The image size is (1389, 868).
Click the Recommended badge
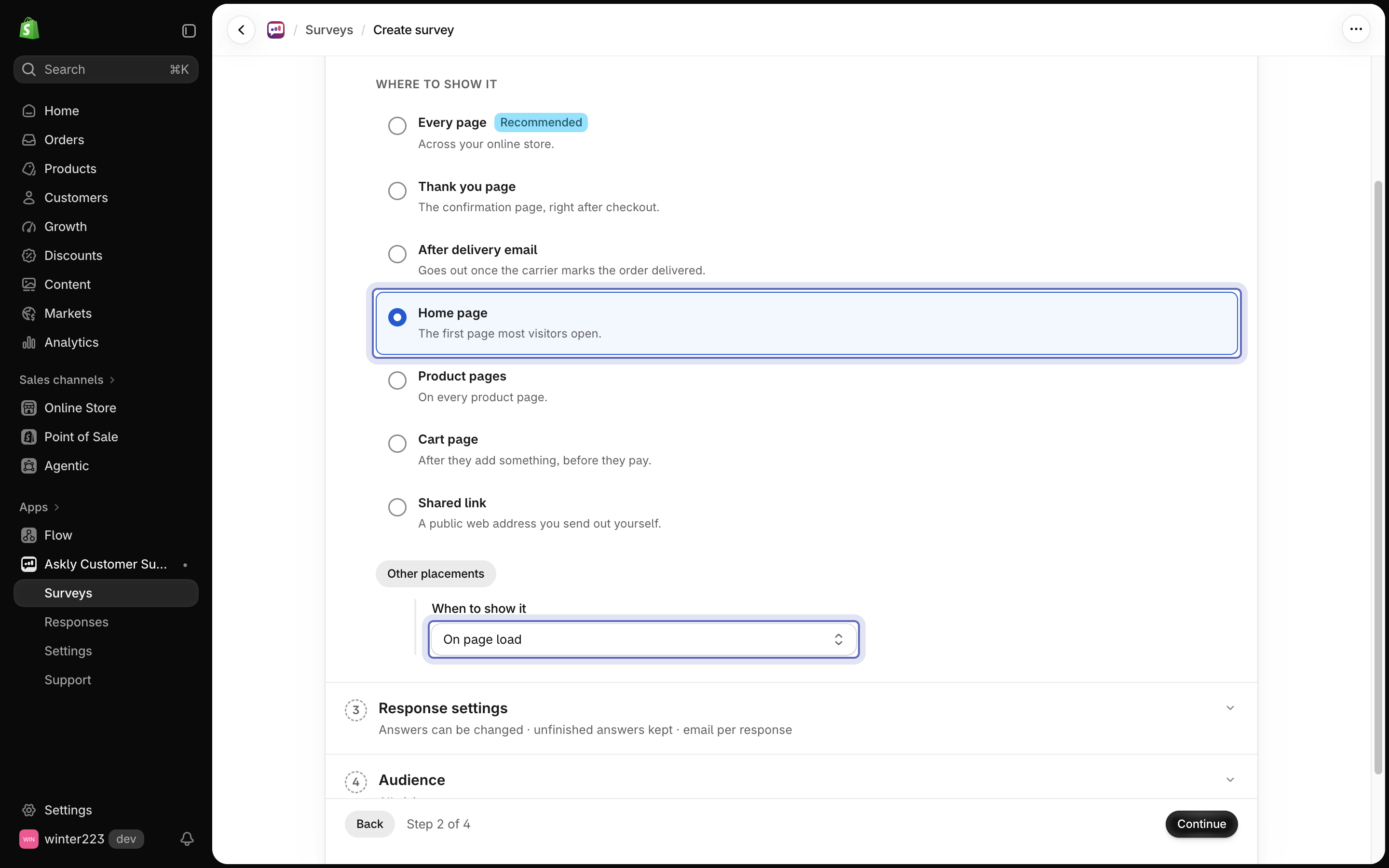pyautogui.click(x=541, y=122)
